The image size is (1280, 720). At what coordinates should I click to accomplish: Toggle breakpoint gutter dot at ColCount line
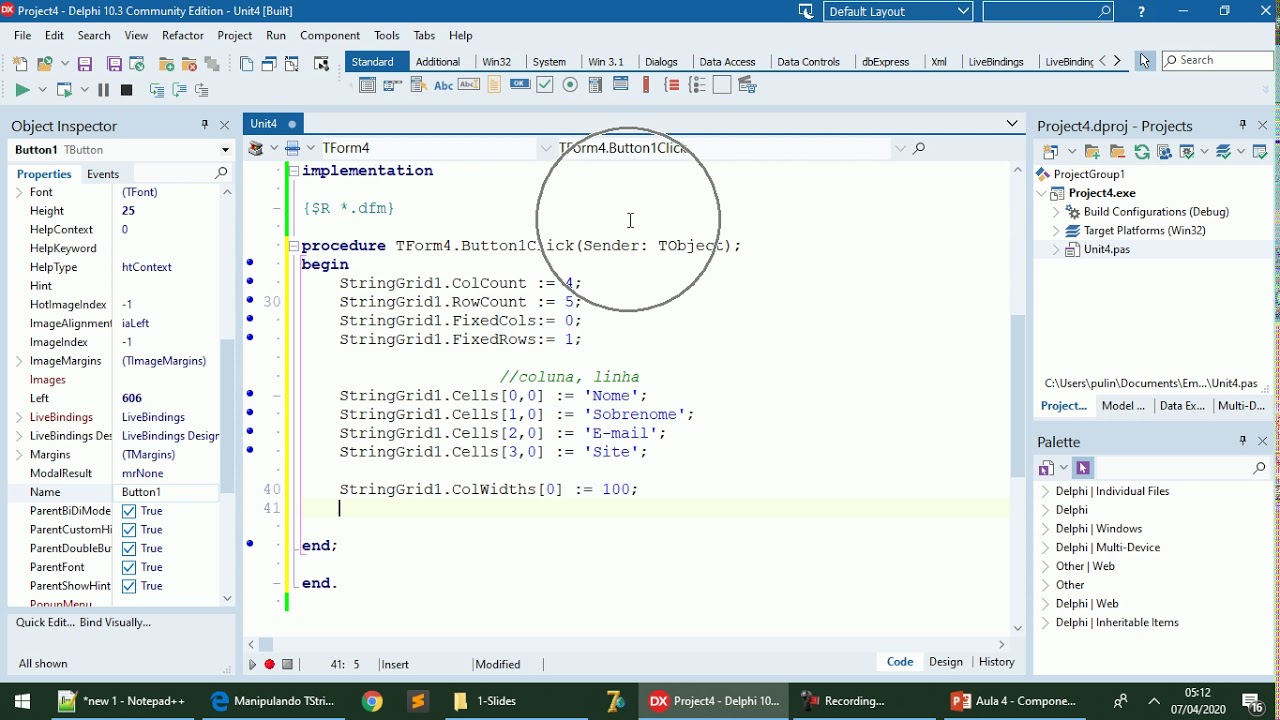[250, 281]
